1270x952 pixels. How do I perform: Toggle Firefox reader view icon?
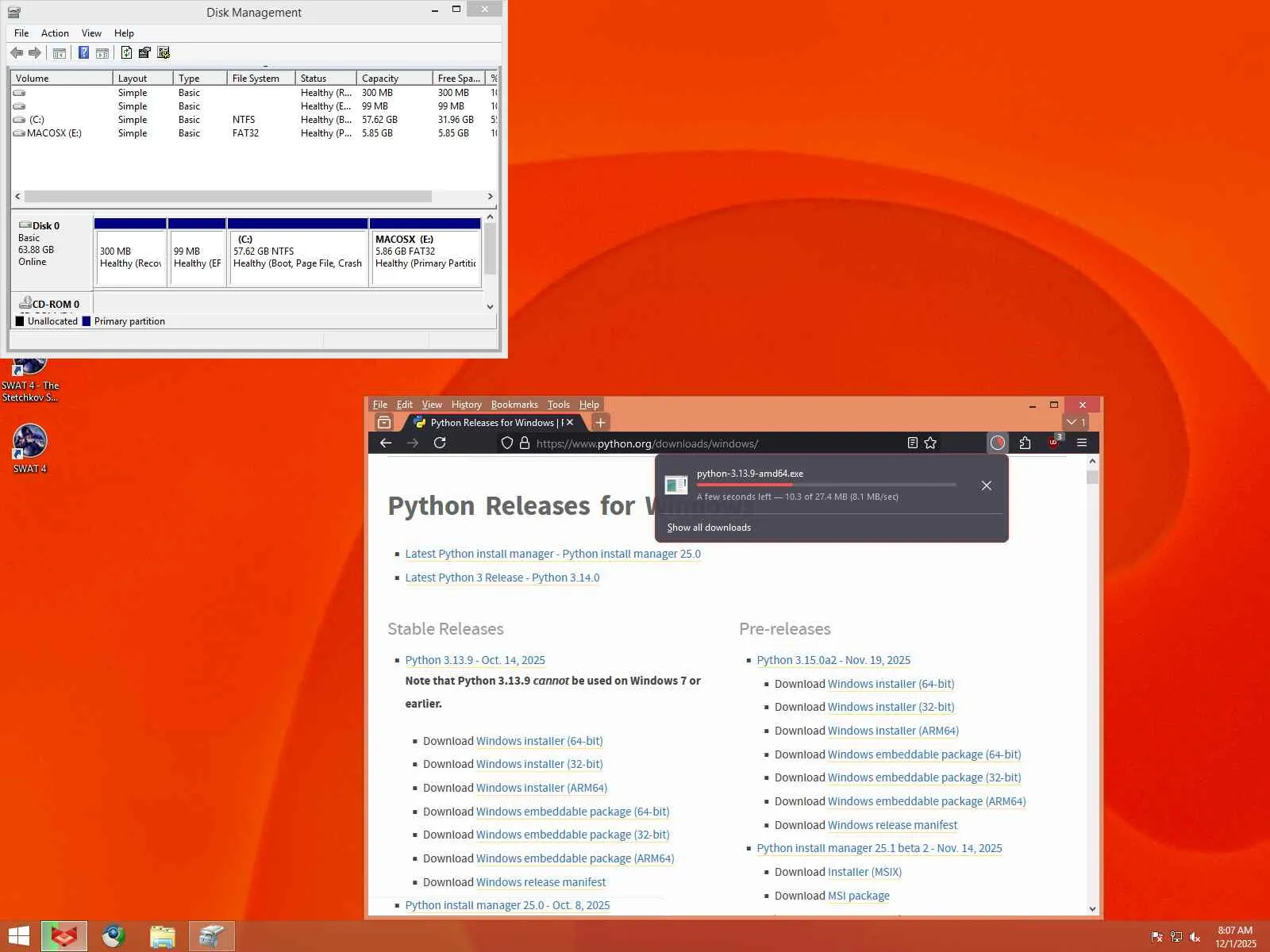913,443
